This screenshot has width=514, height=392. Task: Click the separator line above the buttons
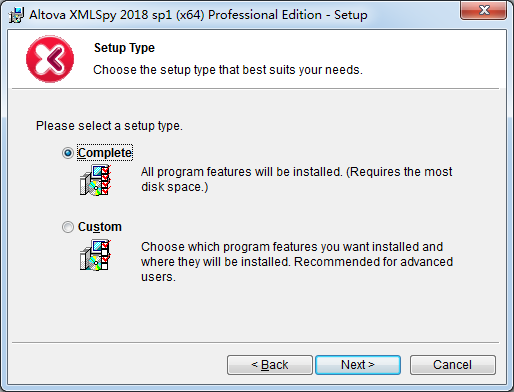click(x=256, y=342)
